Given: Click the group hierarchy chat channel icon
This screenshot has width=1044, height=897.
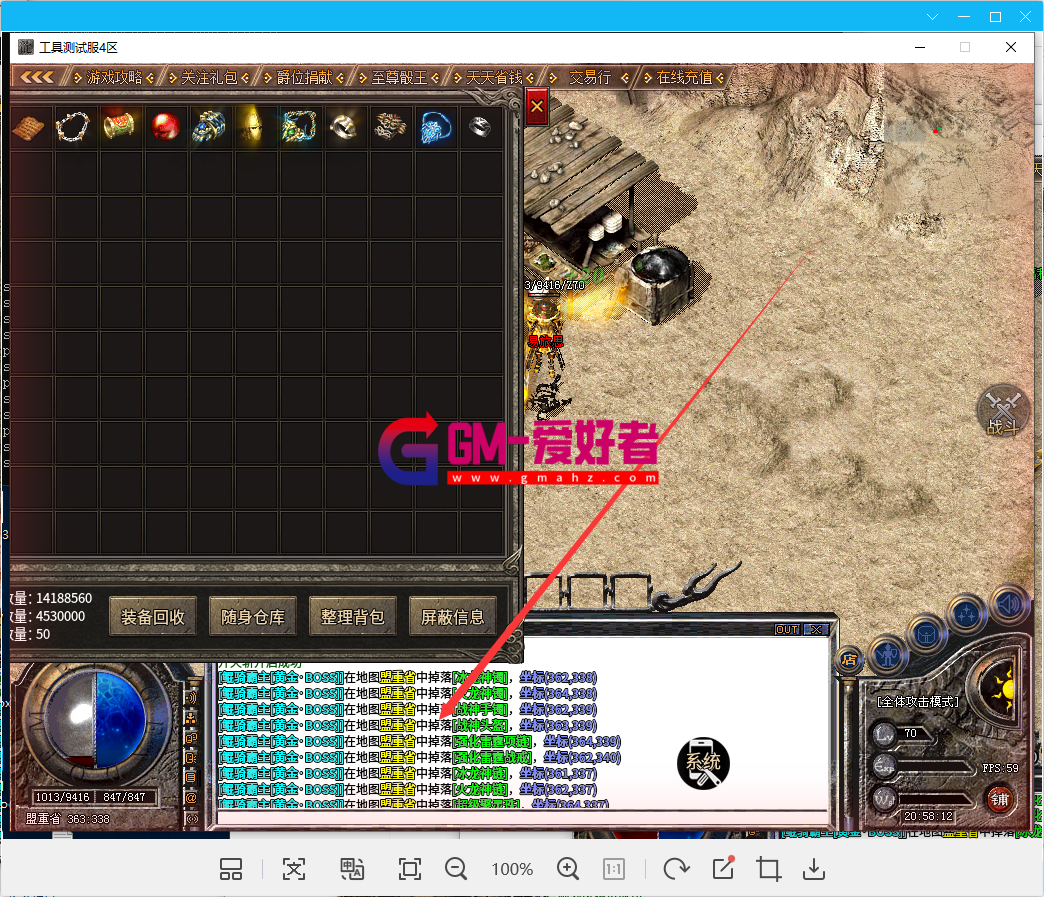Looking at the screenshot, I should click(x=191, y=718).
